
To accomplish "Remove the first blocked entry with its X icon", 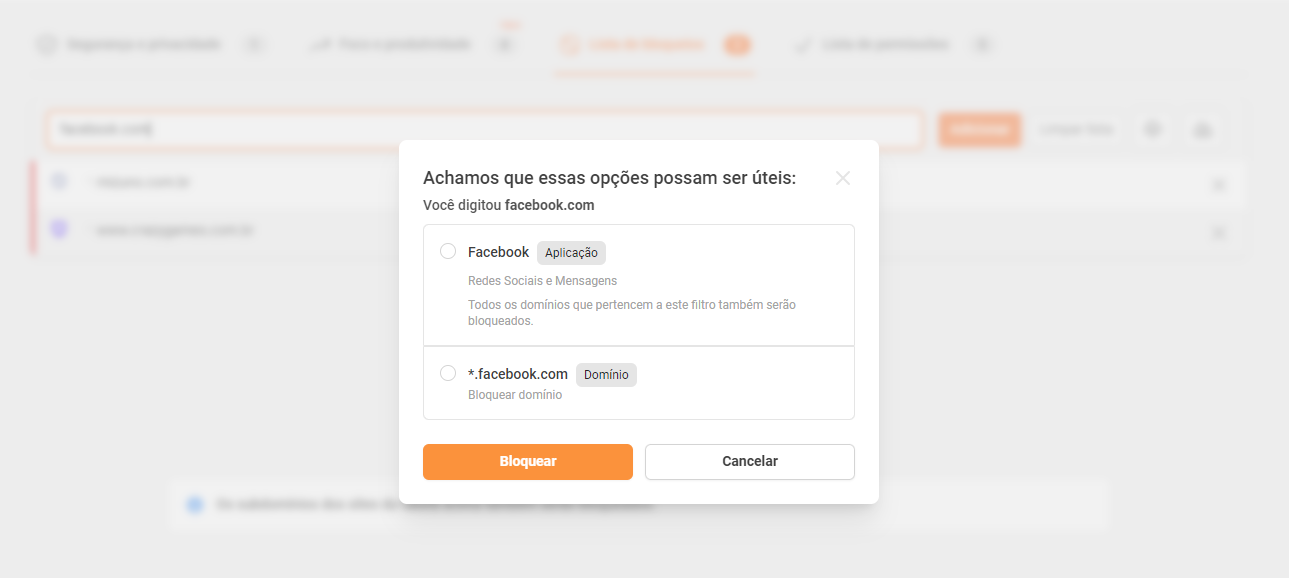I will click(1218, 184).
